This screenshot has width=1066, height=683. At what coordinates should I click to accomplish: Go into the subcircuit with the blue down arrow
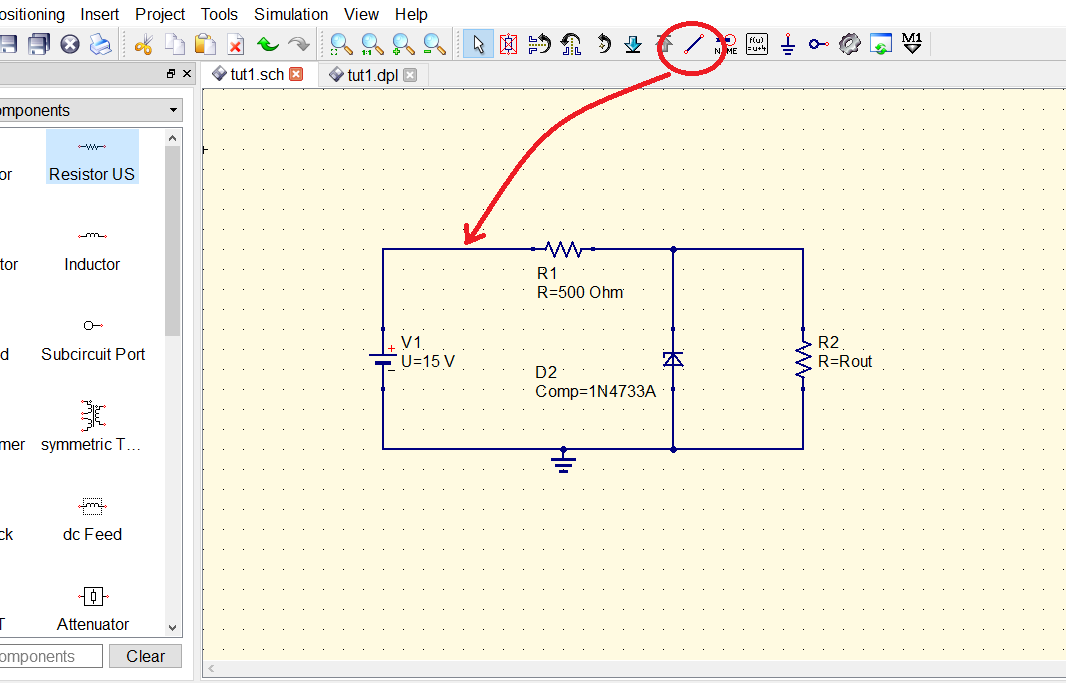click(x=633, y=45)
